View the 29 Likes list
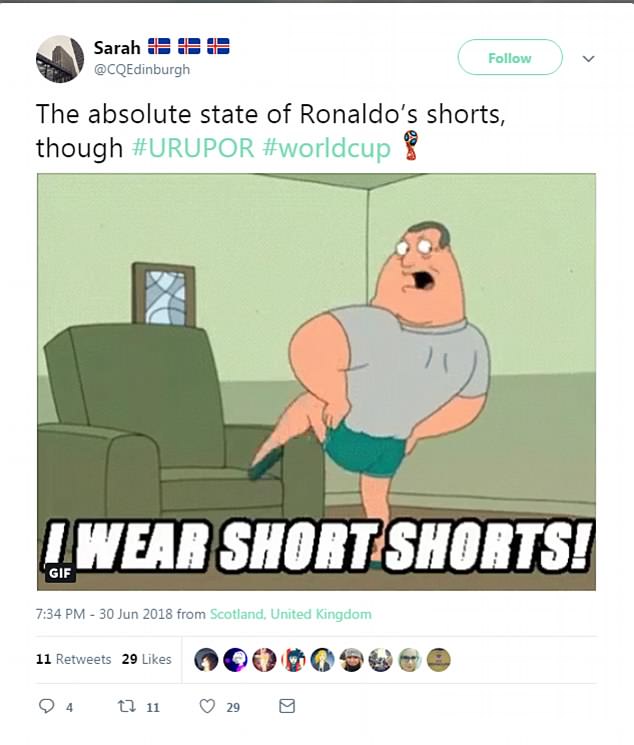The width and height of the screenshot is (634, 745). [x=146, y=659]
